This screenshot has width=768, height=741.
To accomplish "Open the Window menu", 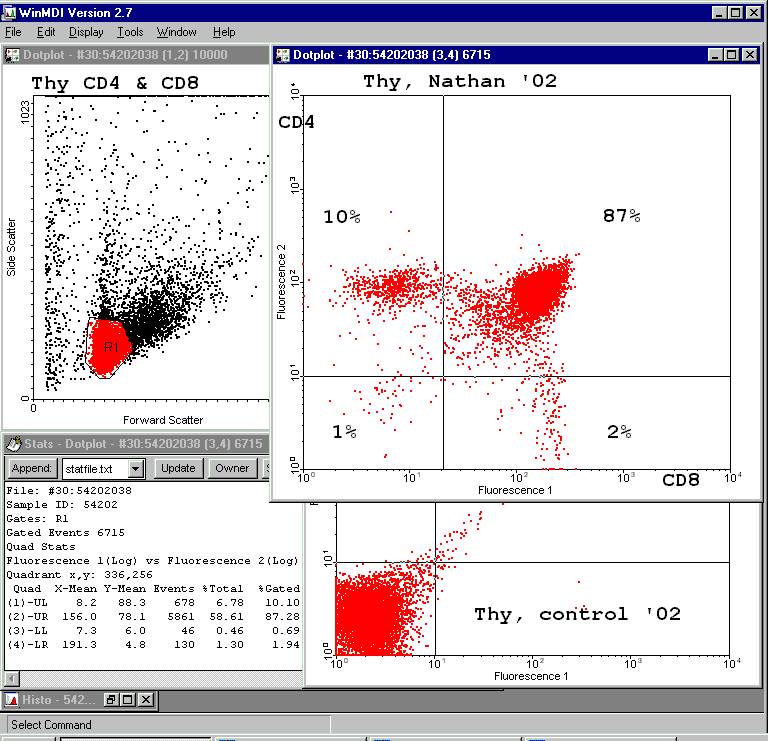I will [x=177, y=32].
